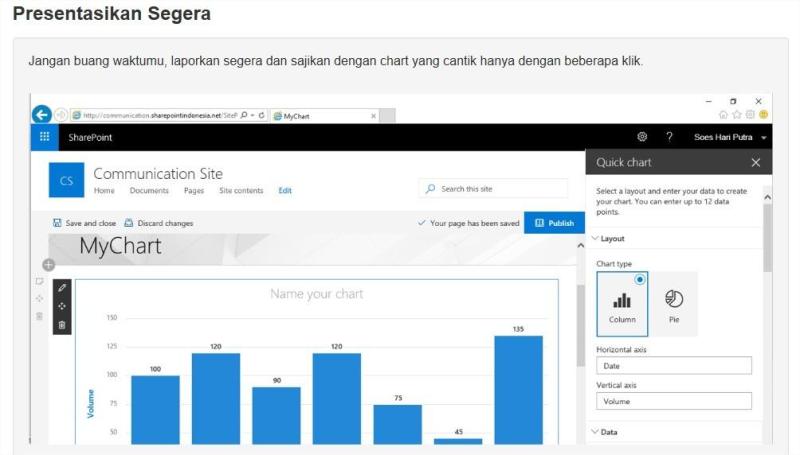Click the move web part icon
The width and height of the screenshot is (800, 455).
(62, 306)
